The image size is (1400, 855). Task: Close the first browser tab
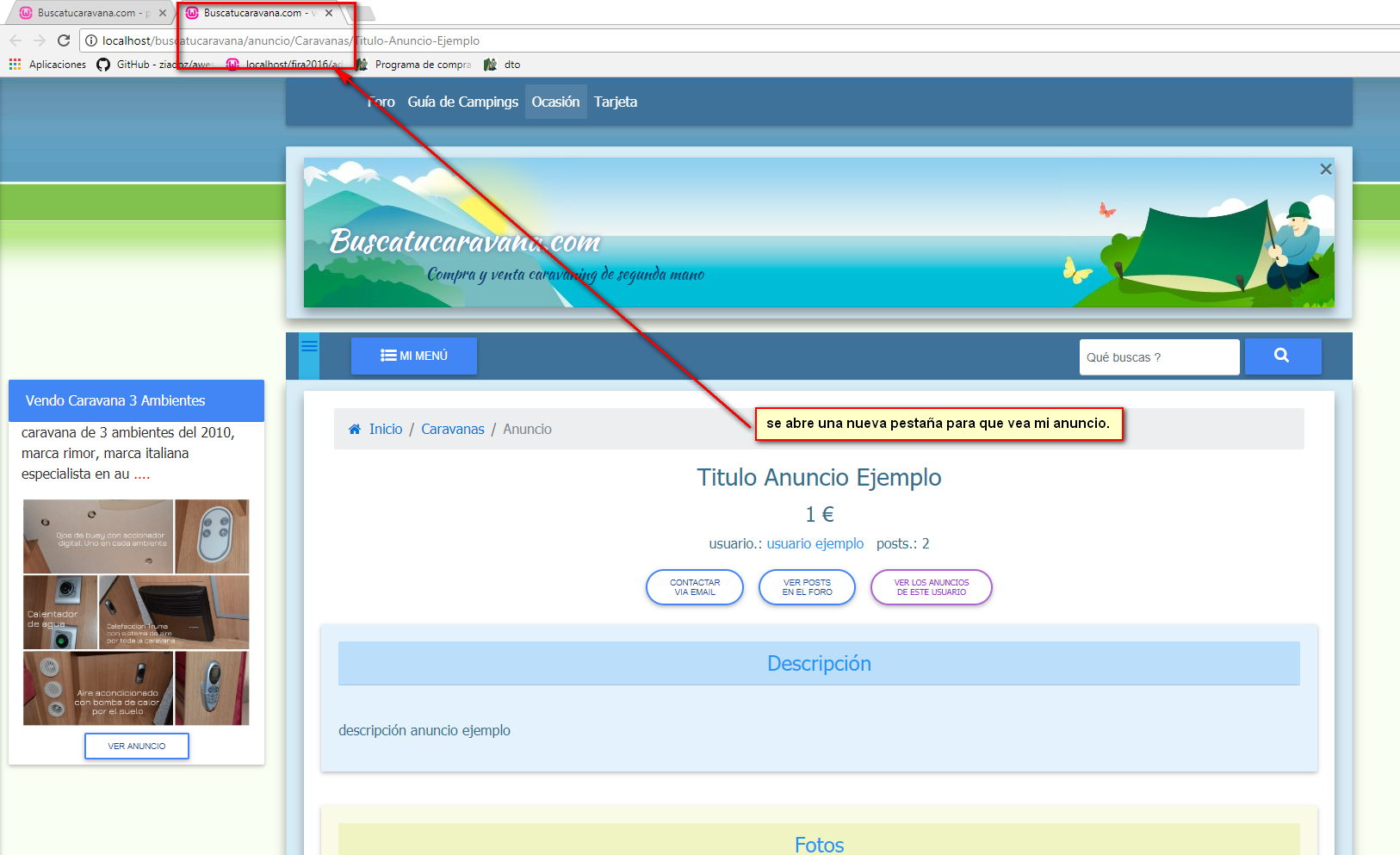pos(163,13)
